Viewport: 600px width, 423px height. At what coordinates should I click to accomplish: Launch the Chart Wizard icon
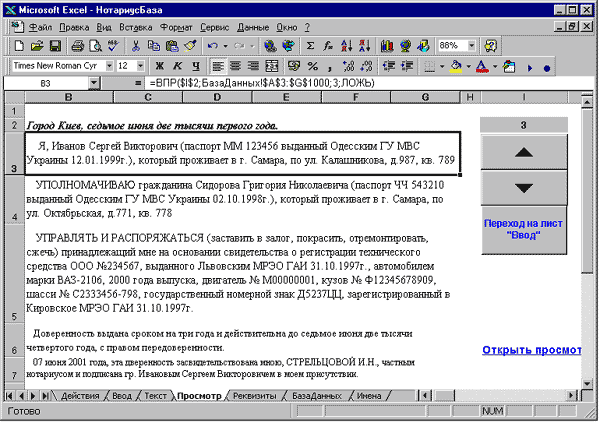point(387,46)
